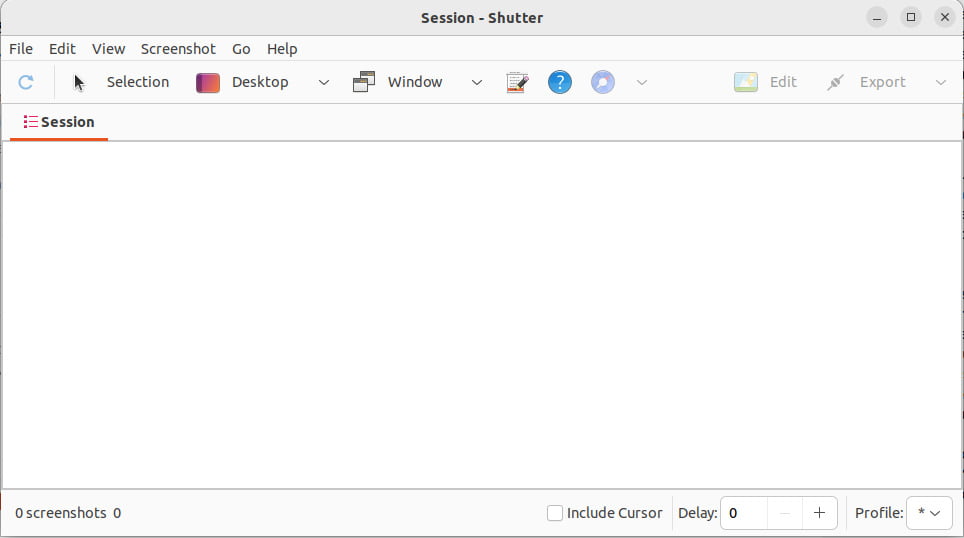Click the Redo last screenshot refresh icon

pyautogui.click(x=26, y=82)
